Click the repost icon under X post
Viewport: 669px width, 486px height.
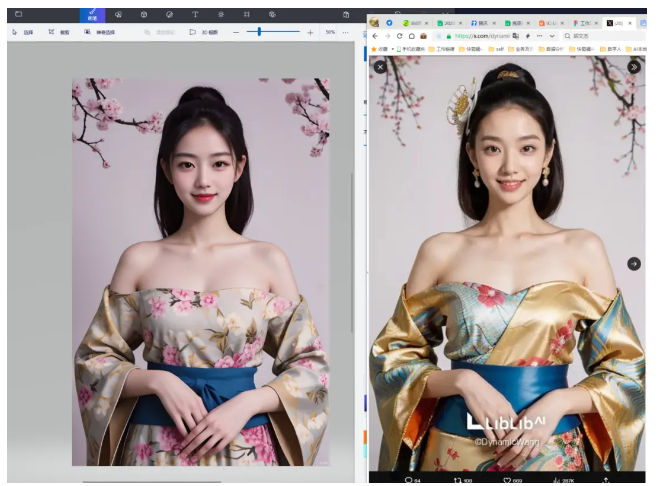pos(457,480)
